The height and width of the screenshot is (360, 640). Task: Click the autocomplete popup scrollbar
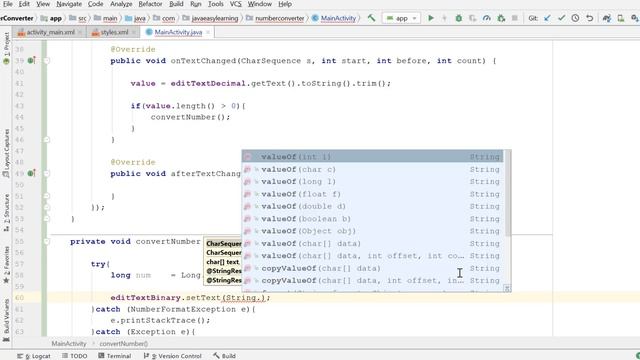tap(507, 193)
